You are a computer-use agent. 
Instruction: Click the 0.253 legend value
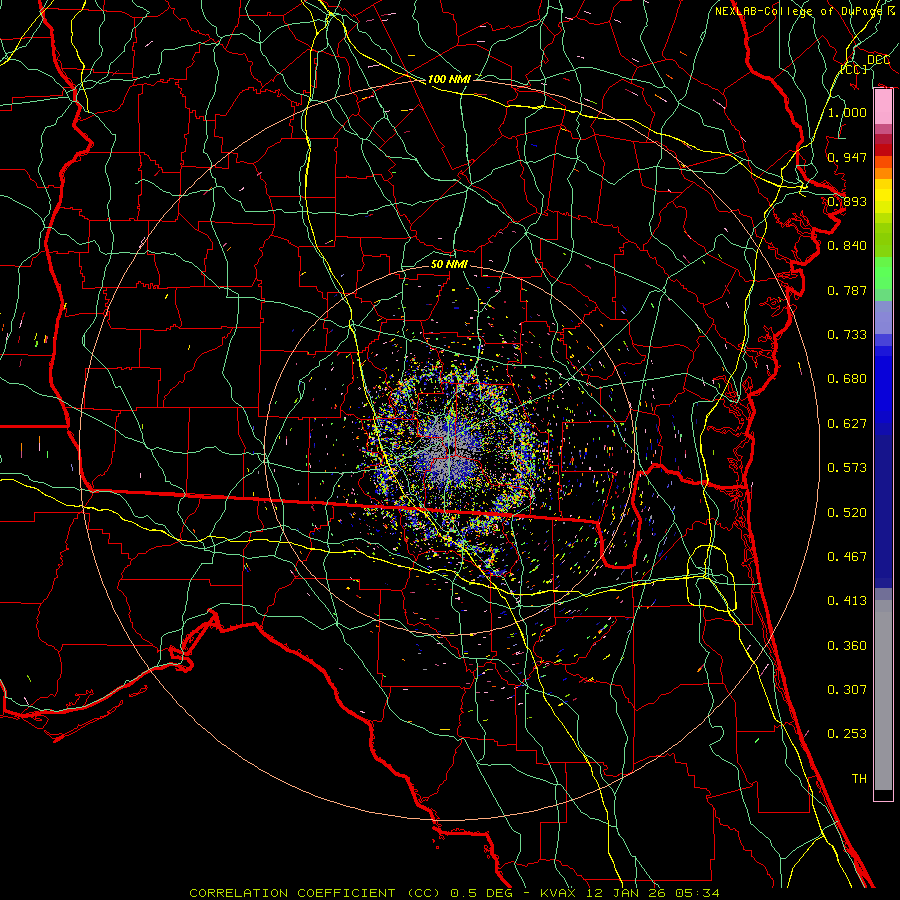[847, 734]
